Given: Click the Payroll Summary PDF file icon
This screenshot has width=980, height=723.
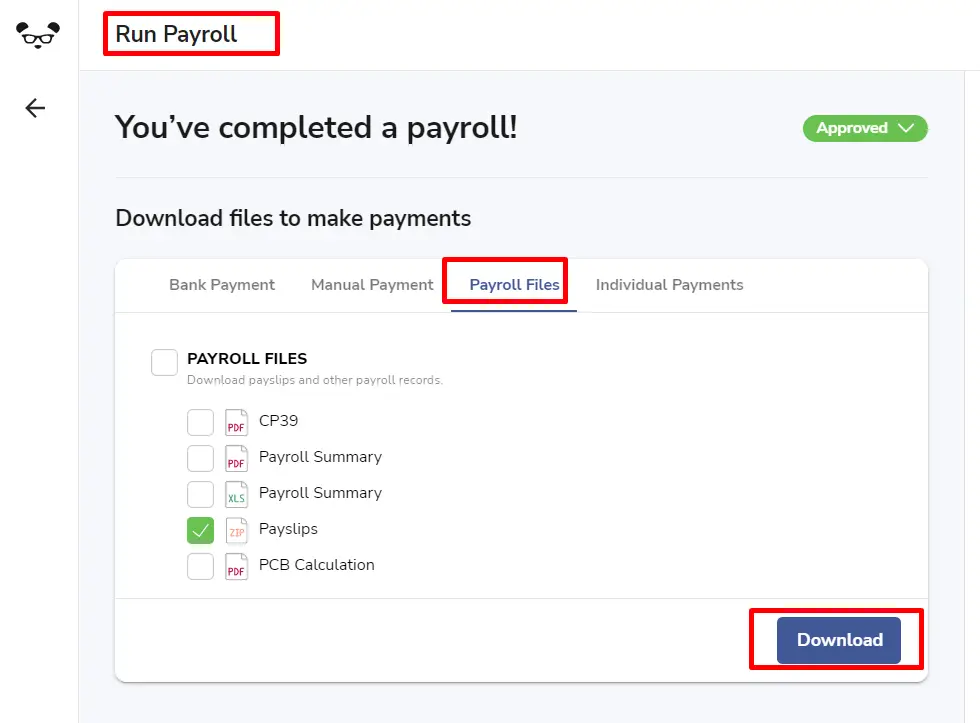Looking at the screenshot, I should tap(236, 458).
